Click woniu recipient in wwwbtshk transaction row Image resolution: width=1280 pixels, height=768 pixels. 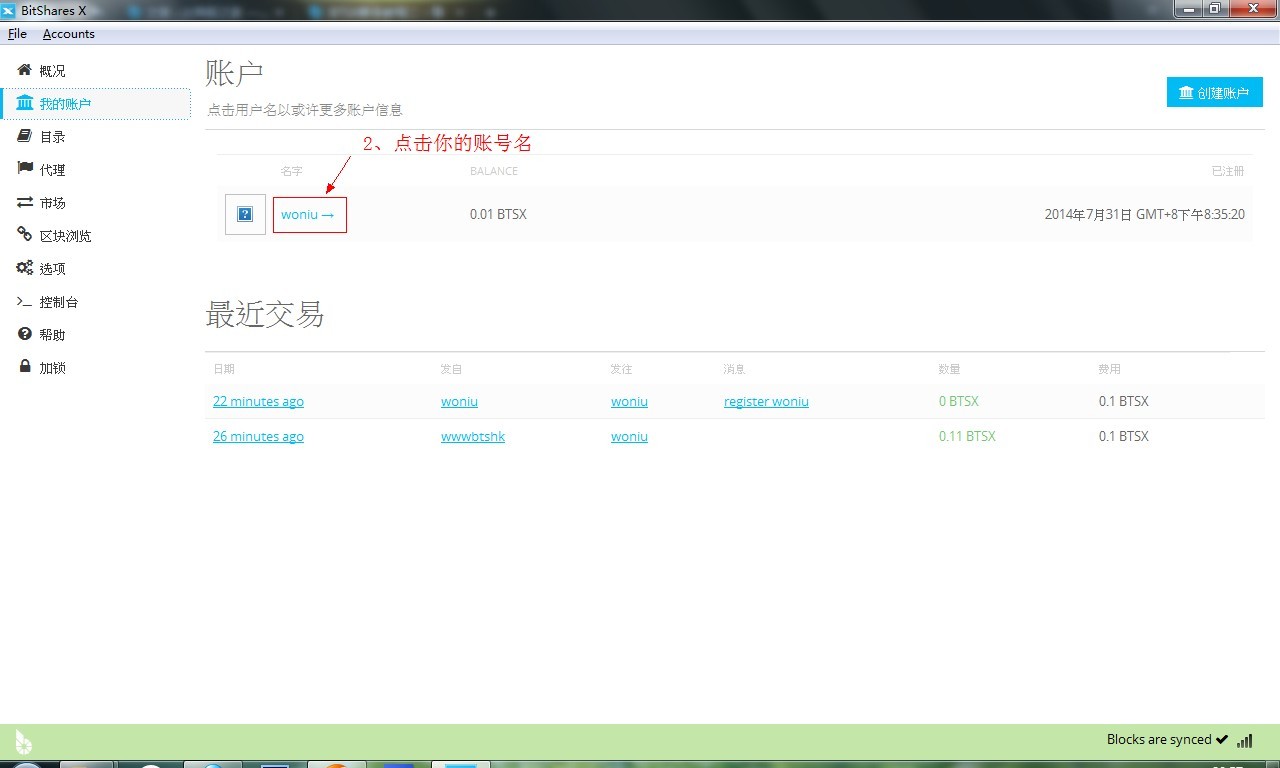[629, 436]
